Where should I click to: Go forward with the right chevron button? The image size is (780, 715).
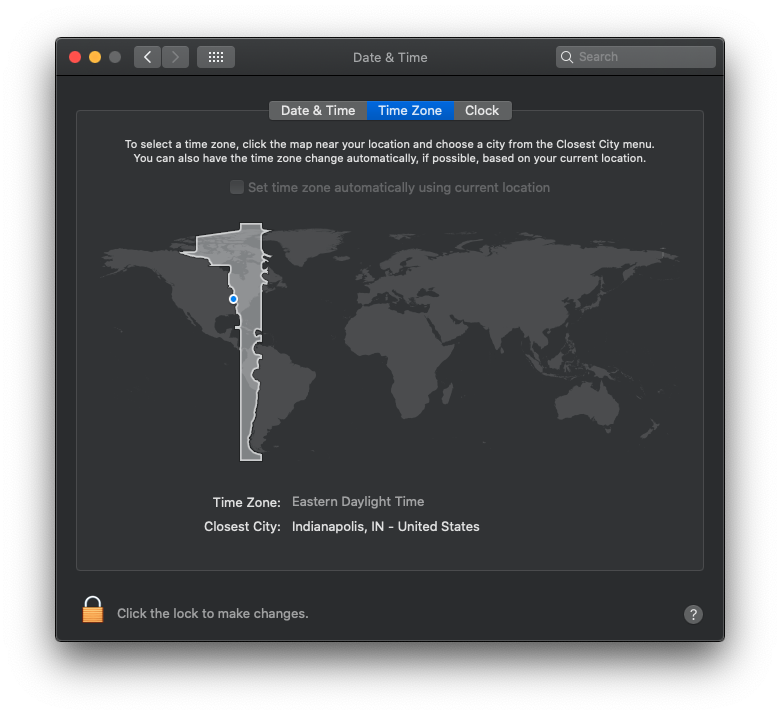(175, 57)
